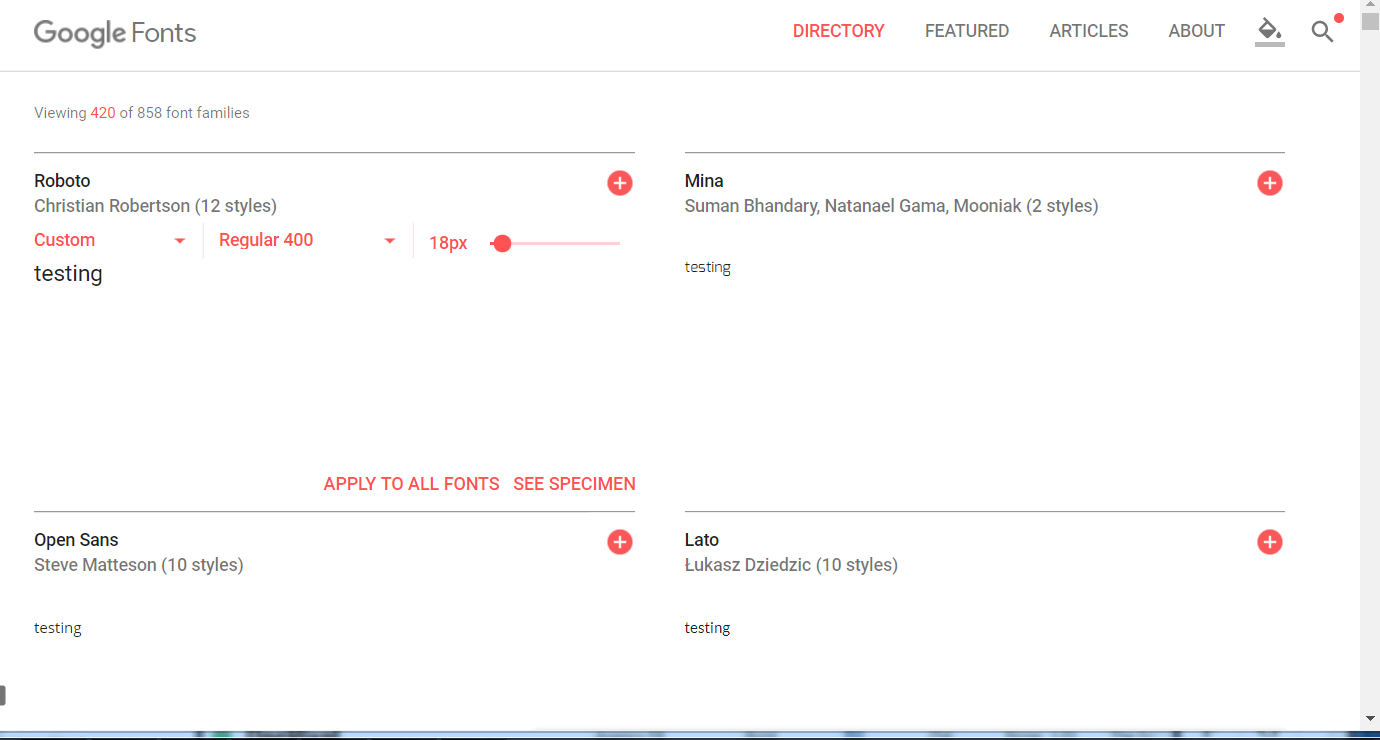1380x740 pixels.
Task: Click the Viewing 420 of 858 count
Action: (142, 113)
